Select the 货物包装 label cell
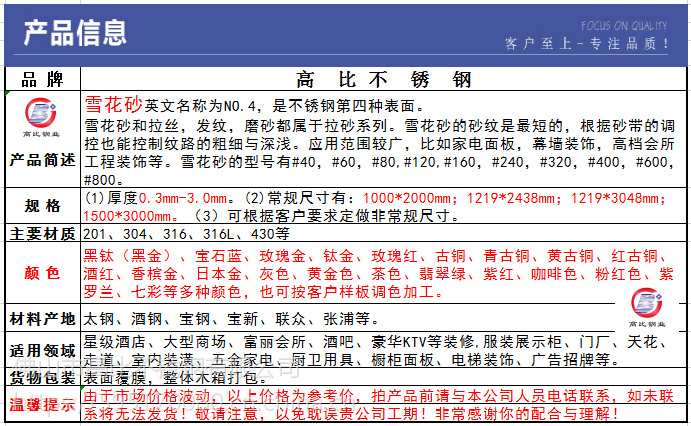The width and height of the screenshot is (691, 426). (x=43, y=378)
